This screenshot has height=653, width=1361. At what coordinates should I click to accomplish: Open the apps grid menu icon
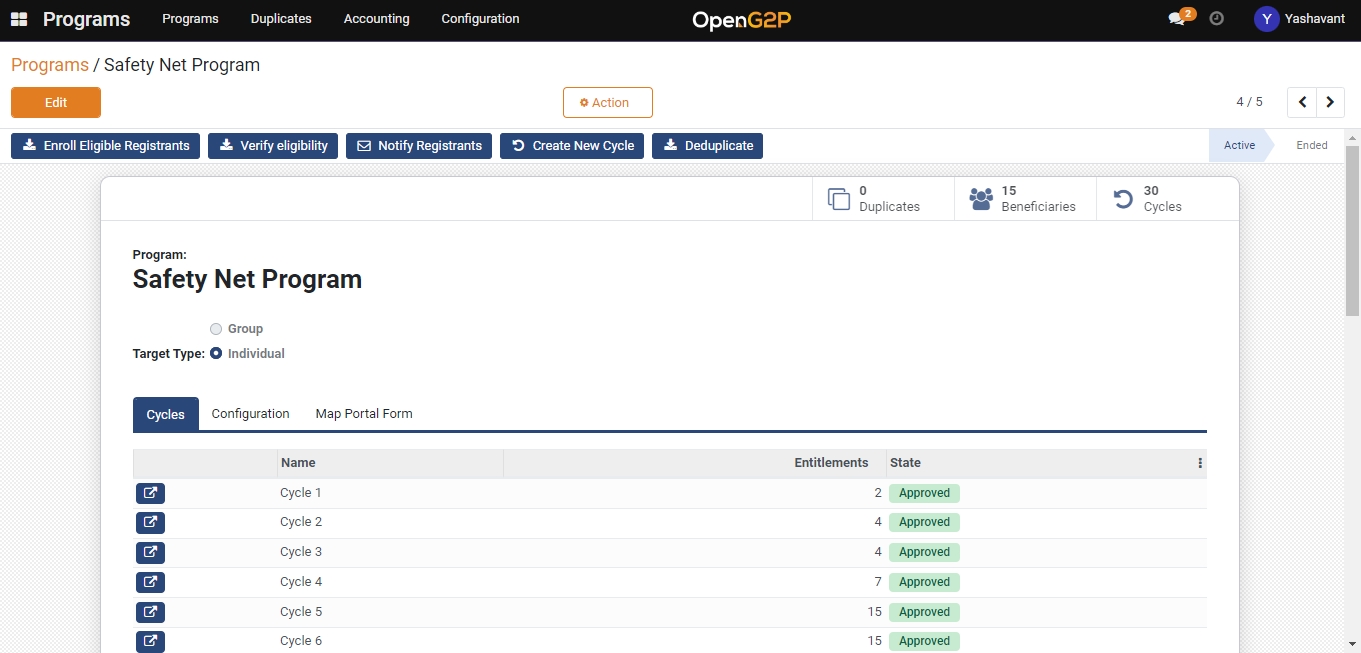pos(19,19)
